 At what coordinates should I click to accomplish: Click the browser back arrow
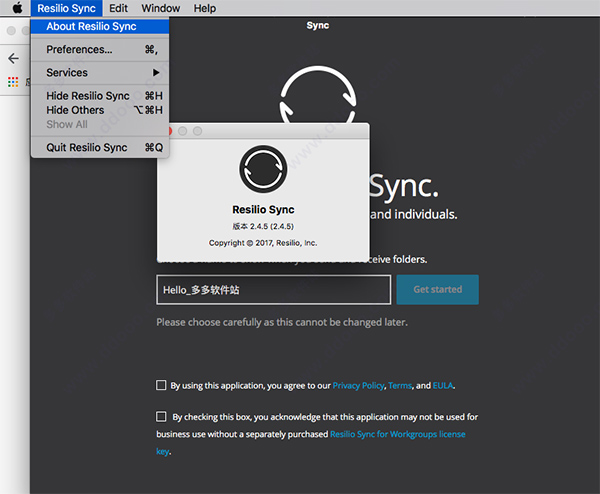(x=13, y=58)
